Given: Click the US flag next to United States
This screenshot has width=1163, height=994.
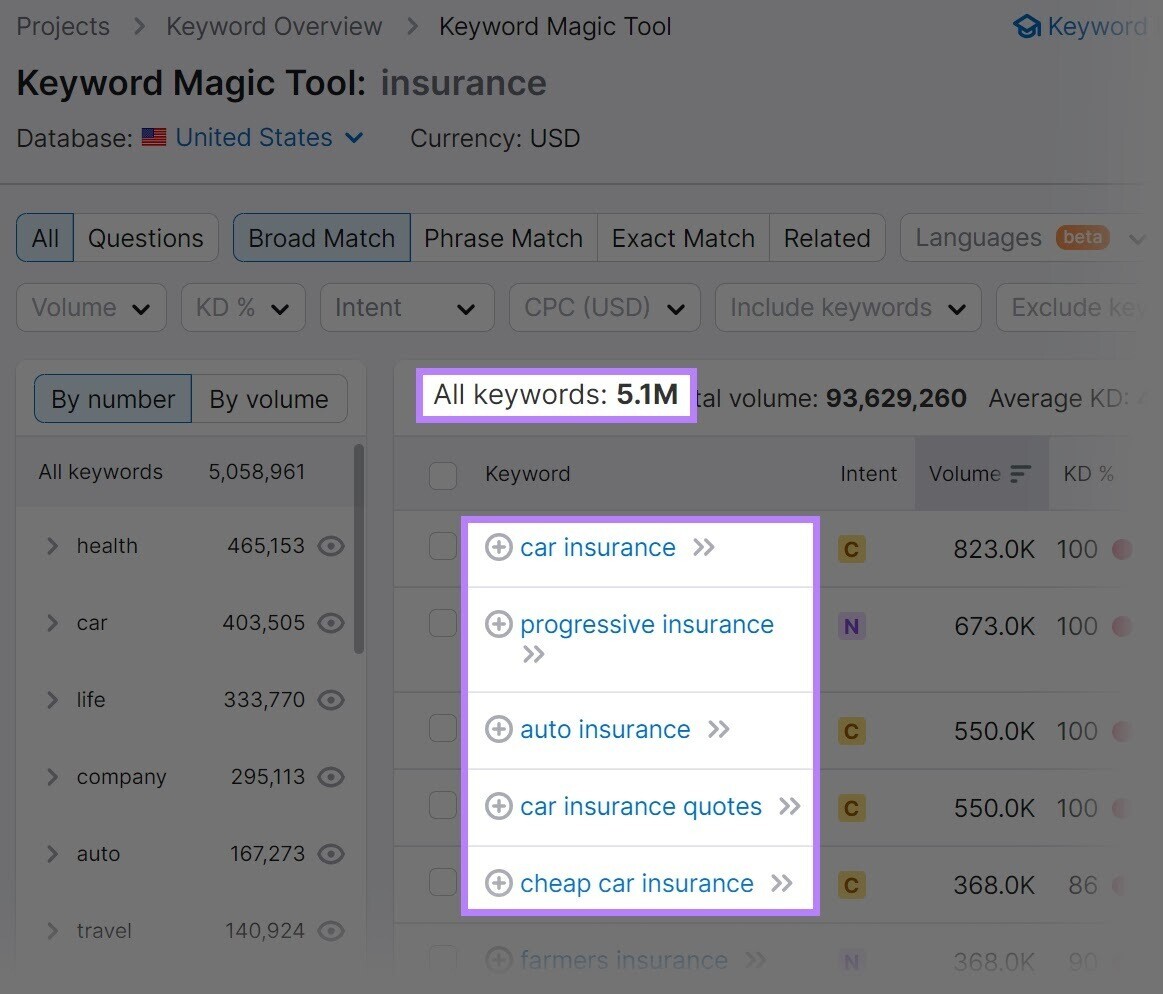Looking at the screenshot, I should pyautogui.click(x=153, y=137).
